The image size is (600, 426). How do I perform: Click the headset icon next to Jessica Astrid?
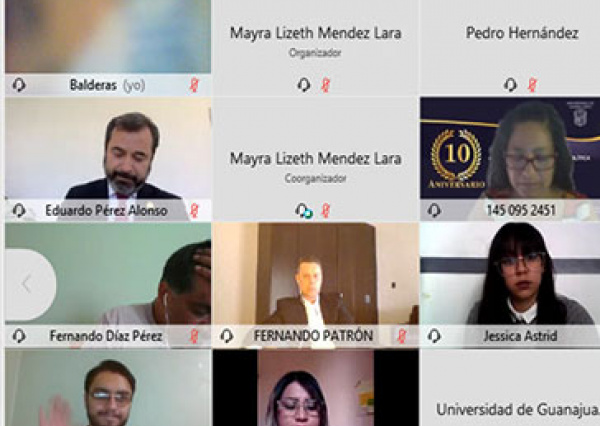click(434, 336)
